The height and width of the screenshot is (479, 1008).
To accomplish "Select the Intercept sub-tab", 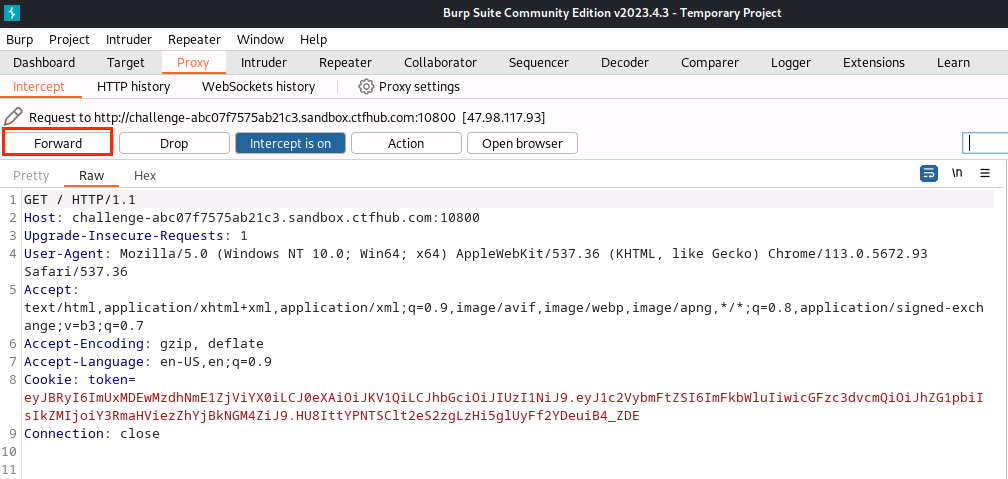I will [x=39, y=86].
